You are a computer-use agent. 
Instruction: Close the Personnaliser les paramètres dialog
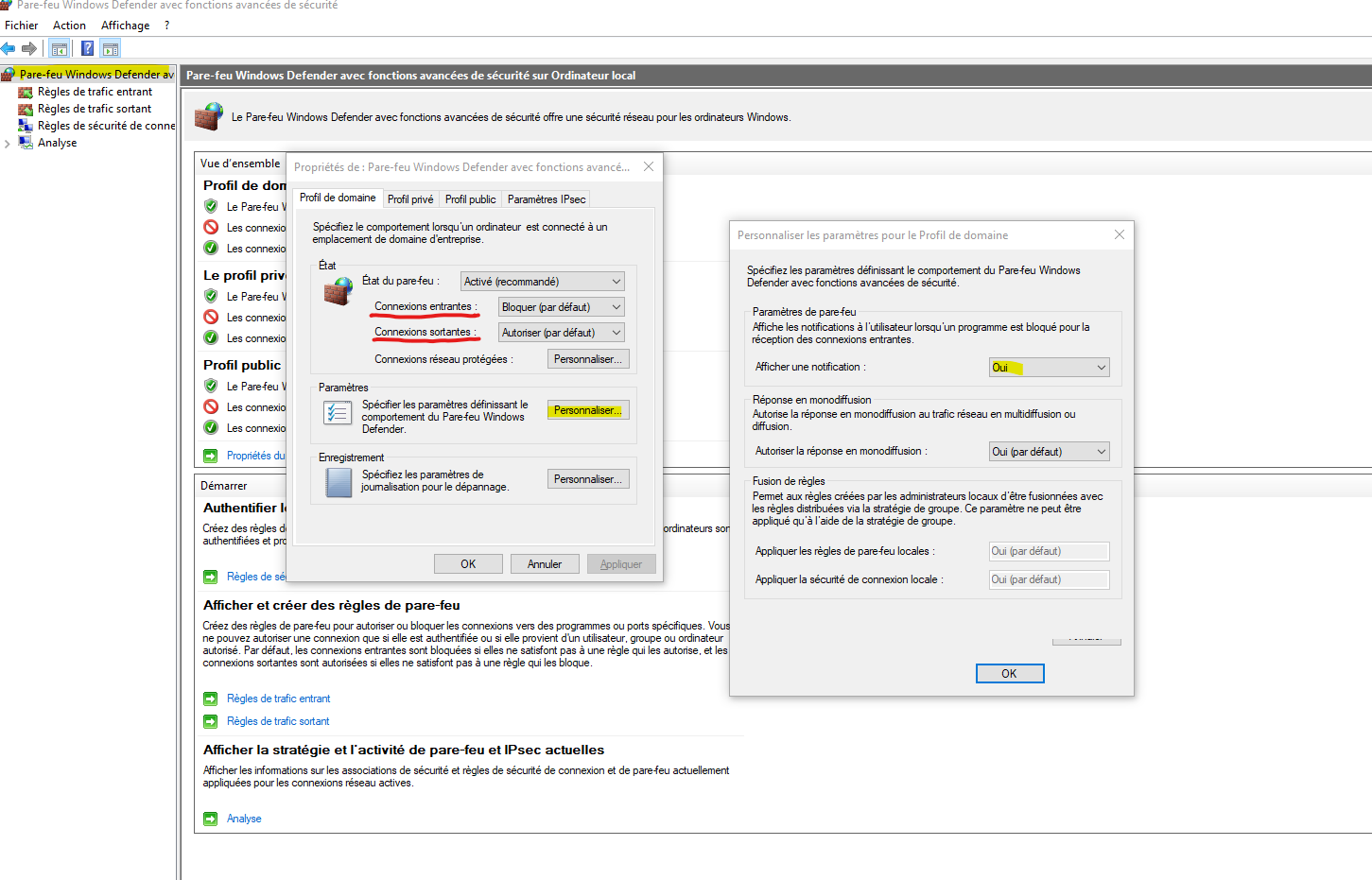[1120, 234]
